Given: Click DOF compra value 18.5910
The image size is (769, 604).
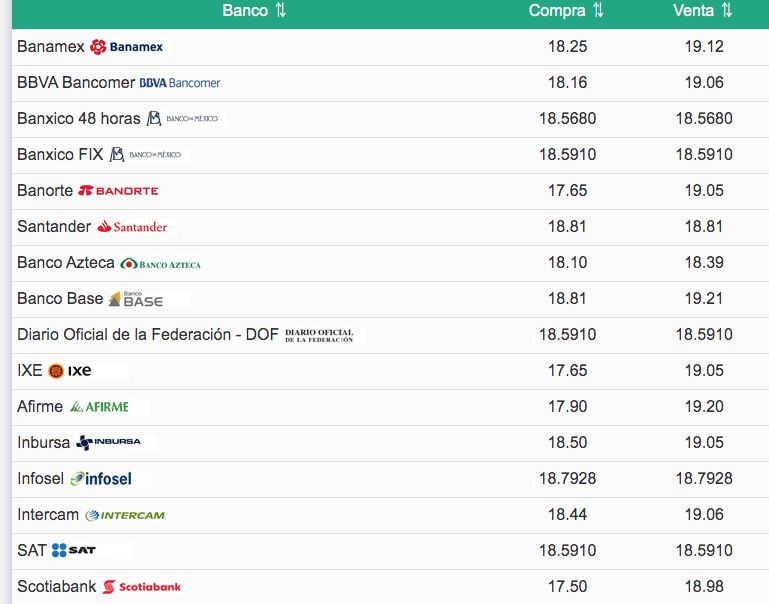Looking at the screenshot, I should (x=567, y=334).
